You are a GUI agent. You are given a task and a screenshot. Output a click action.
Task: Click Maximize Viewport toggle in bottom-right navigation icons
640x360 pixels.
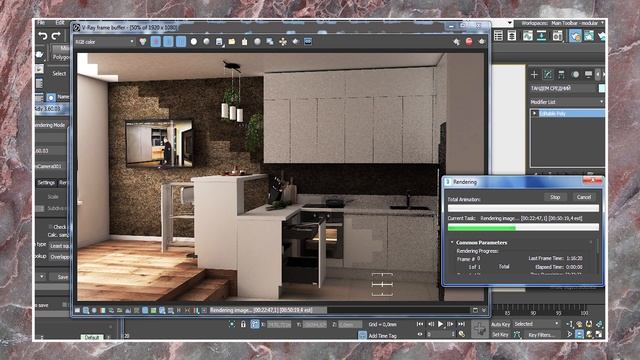click(599, 334)
